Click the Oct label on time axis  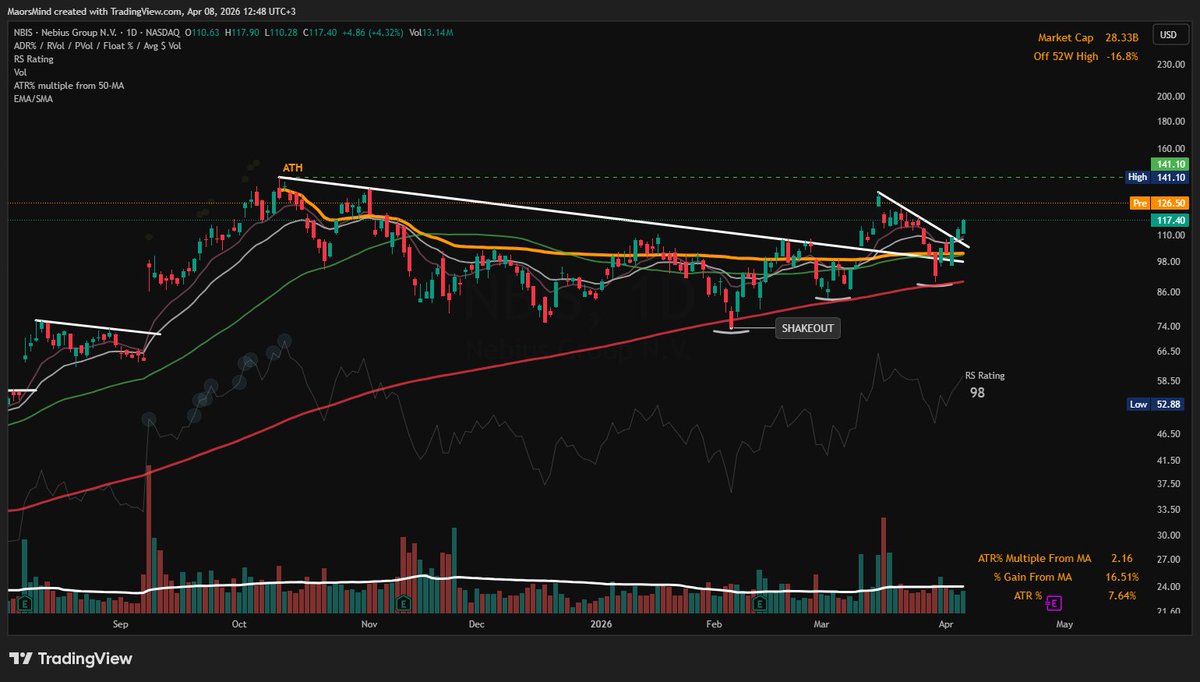coord(238,625)
